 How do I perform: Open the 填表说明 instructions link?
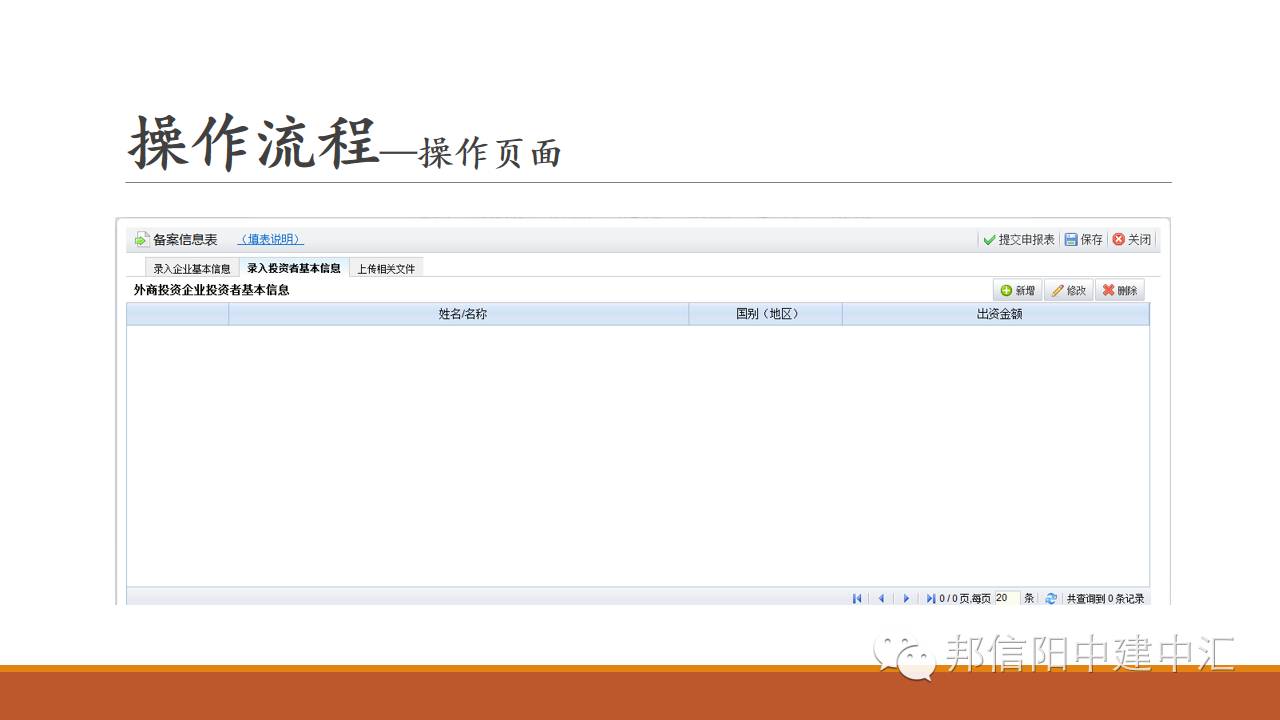(270, 240)
